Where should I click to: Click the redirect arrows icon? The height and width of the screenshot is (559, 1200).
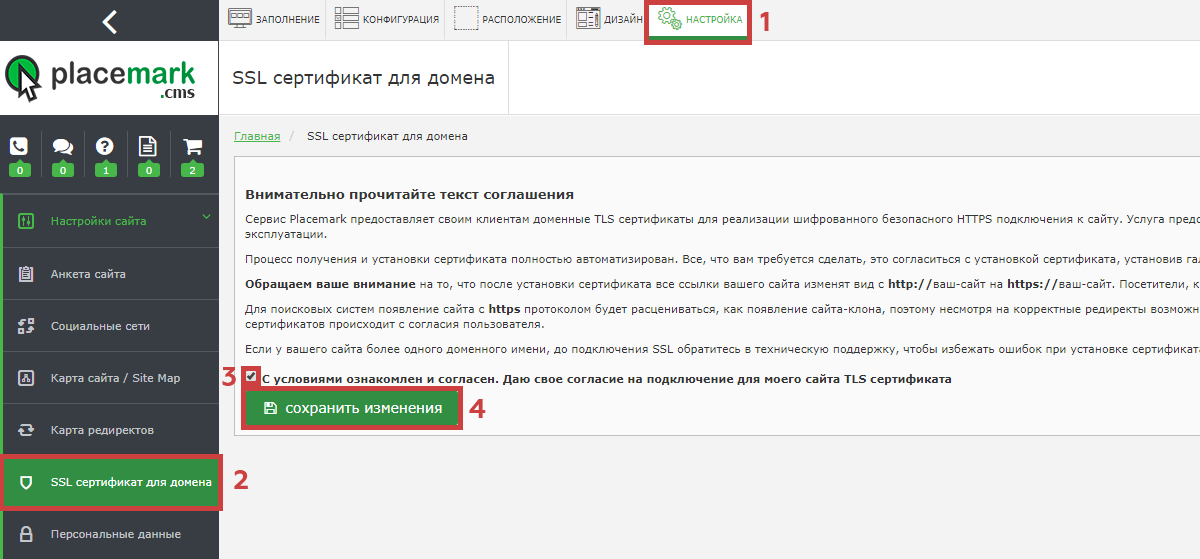click(x=27, y=430)
